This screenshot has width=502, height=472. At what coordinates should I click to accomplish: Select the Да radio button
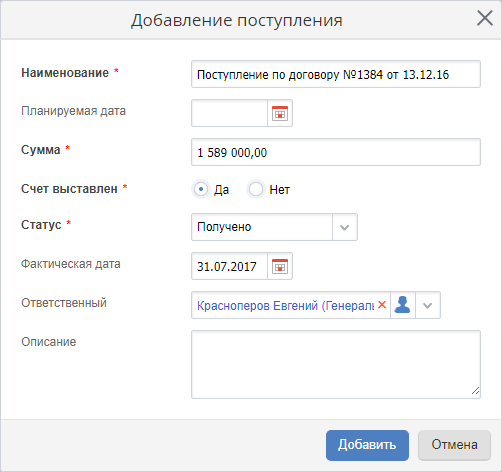tap(201, 189)
